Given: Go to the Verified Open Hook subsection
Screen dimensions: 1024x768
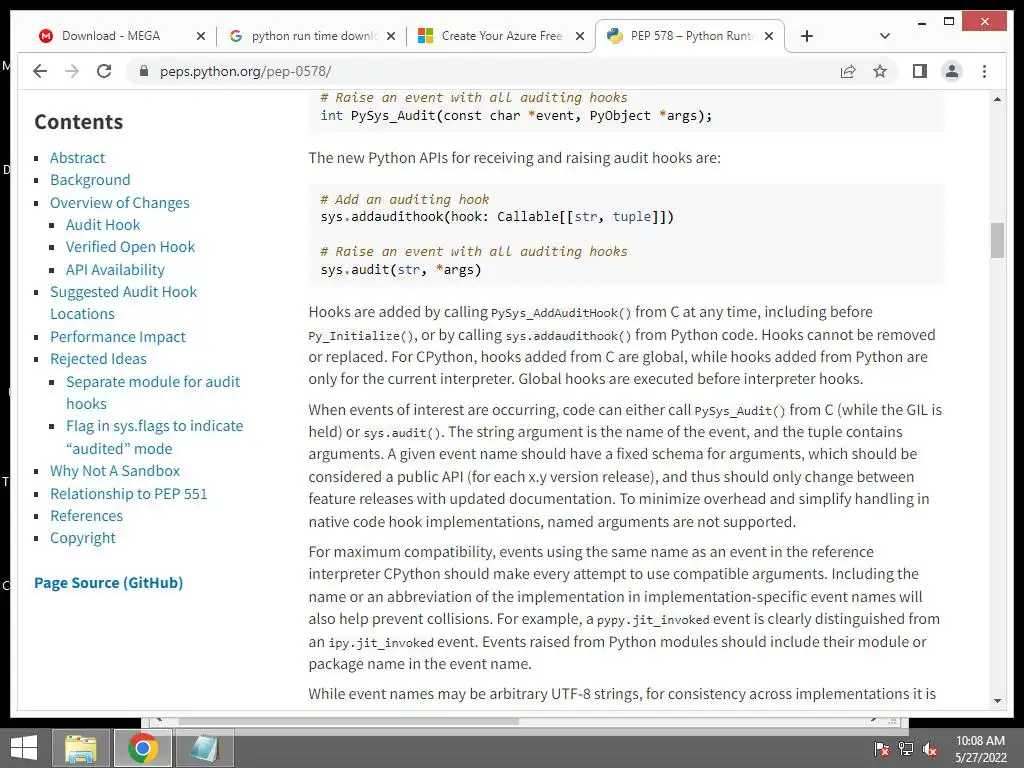Looking at the screenshot, I should (x=130, y=247).
